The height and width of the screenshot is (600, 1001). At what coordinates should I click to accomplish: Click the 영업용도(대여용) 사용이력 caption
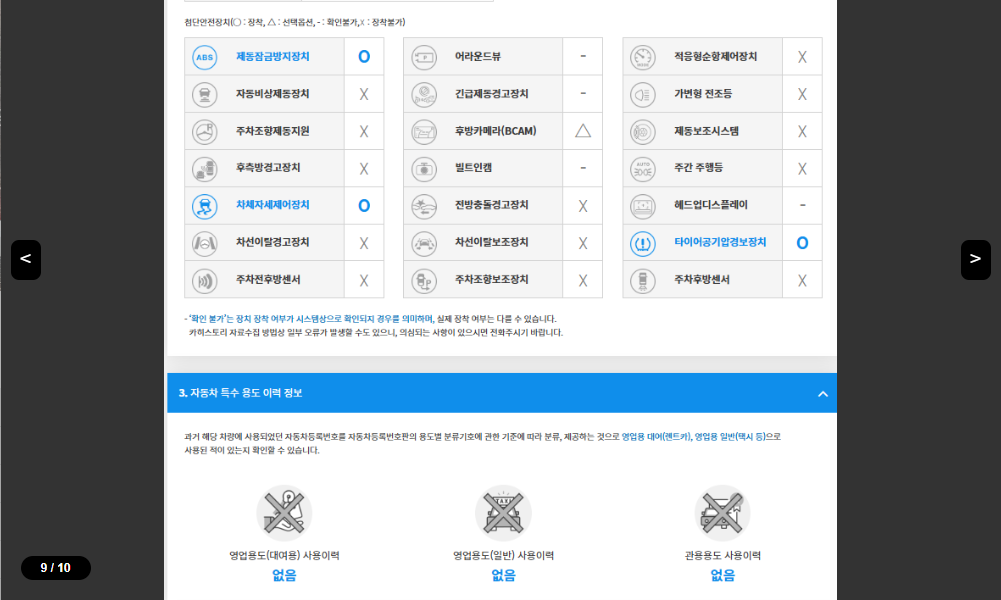pyautogui.click(x=284, y=555)
